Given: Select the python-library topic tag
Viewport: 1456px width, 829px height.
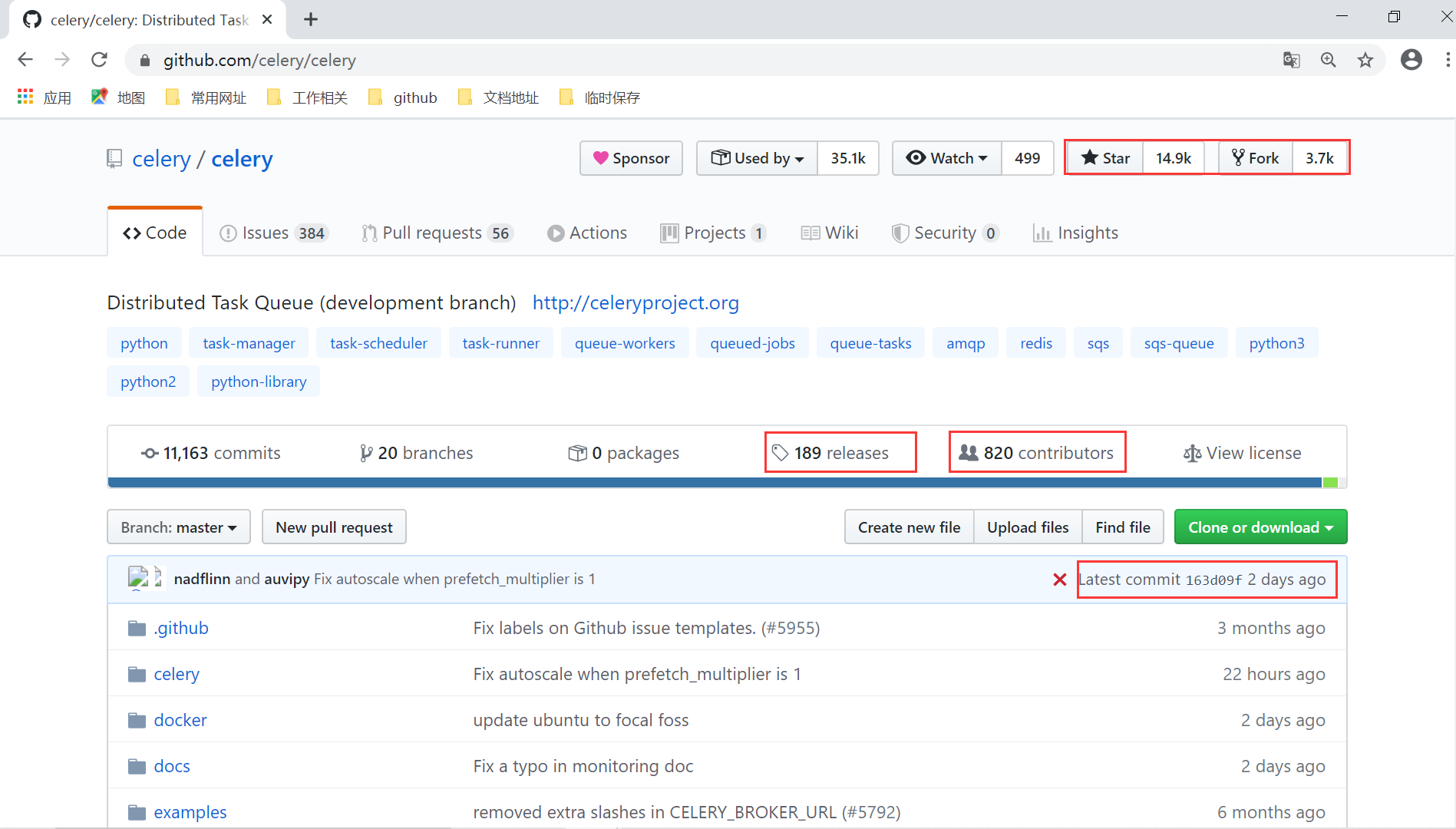Looking at the screenshot, I should (259, 381).
